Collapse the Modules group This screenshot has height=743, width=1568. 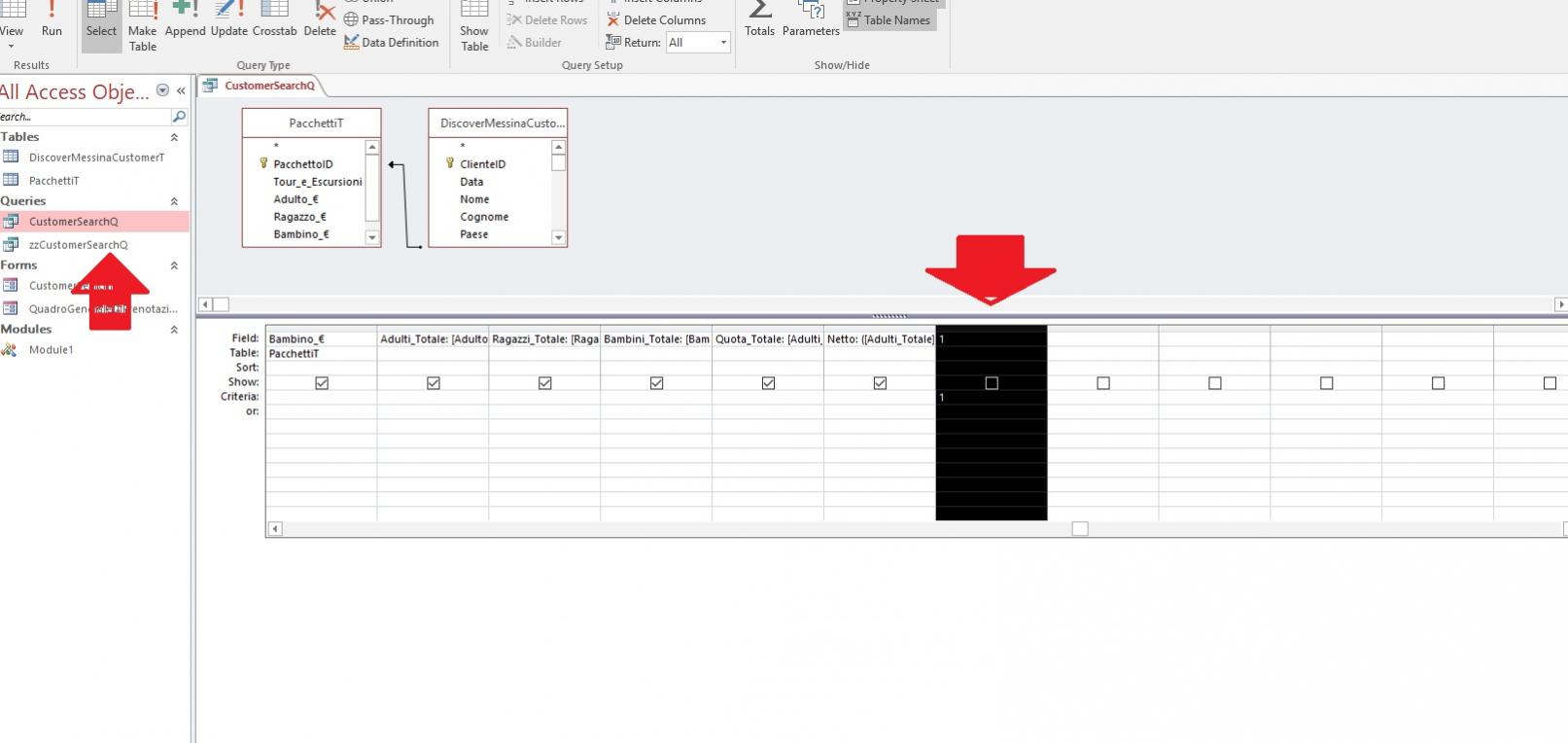point(174,330)
